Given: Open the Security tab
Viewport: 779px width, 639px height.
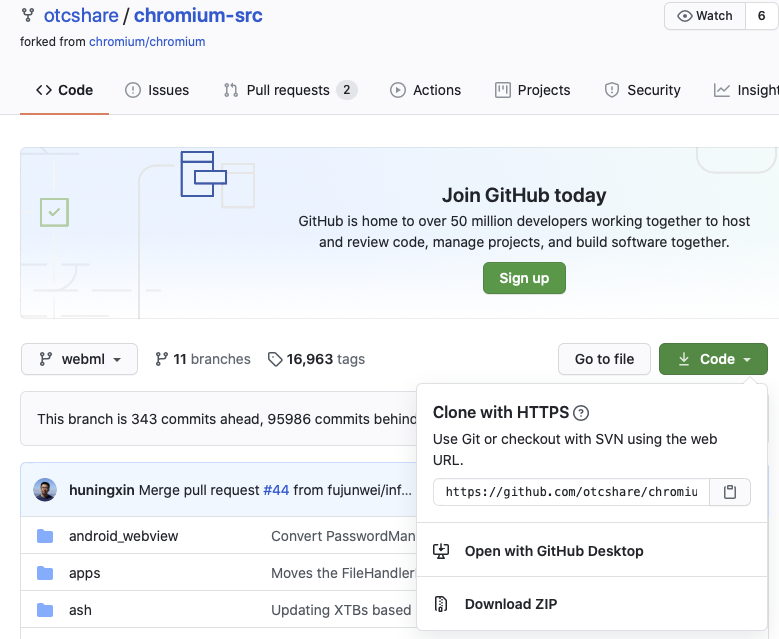Looking at the screenshot, I should [x=642, y=90].
